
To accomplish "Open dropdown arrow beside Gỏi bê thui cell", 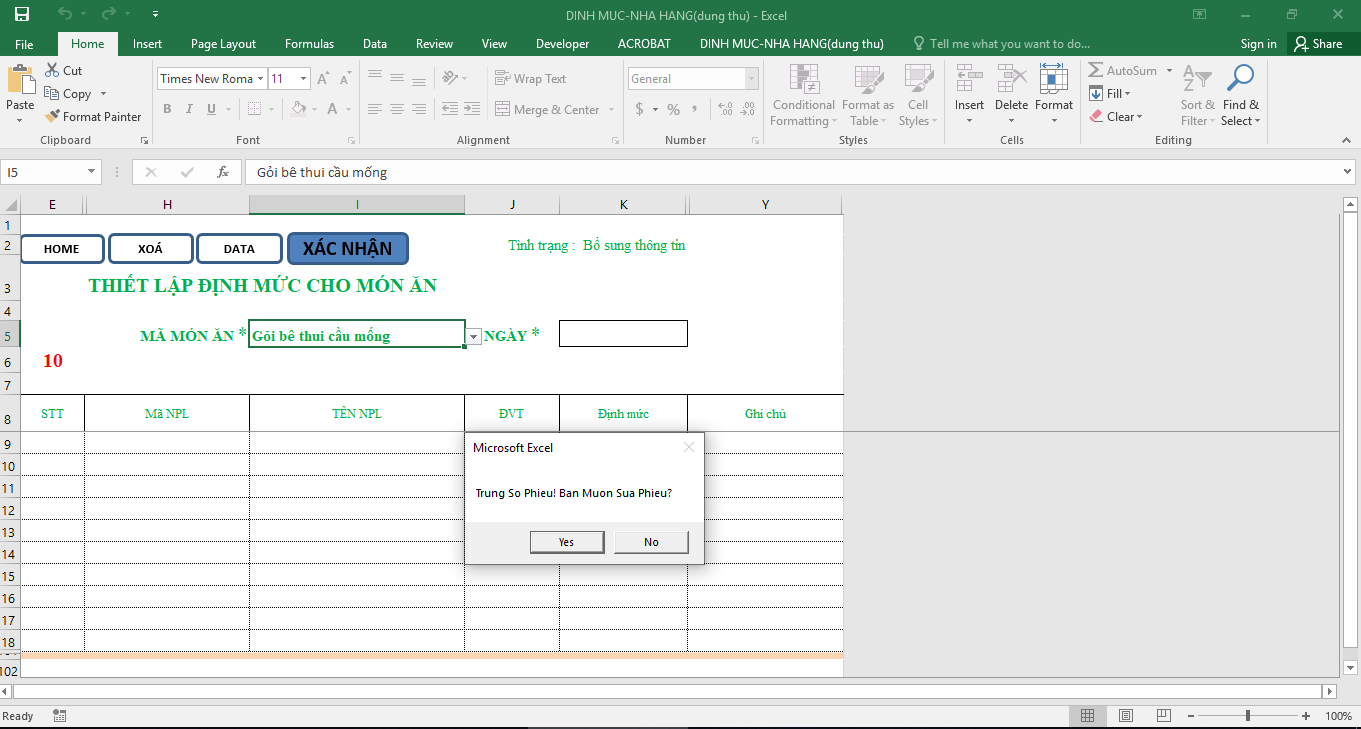I will click(474, 337).
